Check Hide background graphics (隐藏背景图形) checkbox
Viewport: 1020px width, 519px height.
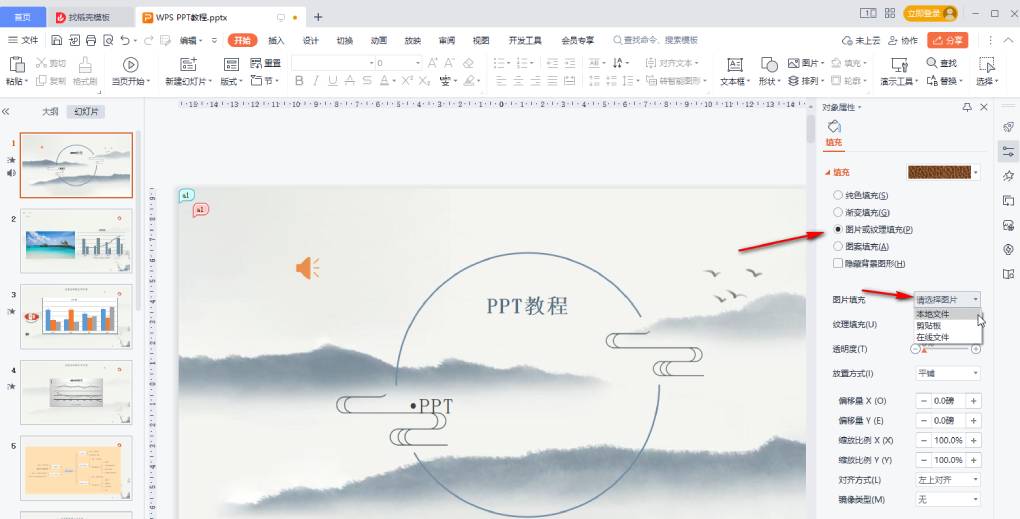838,263
